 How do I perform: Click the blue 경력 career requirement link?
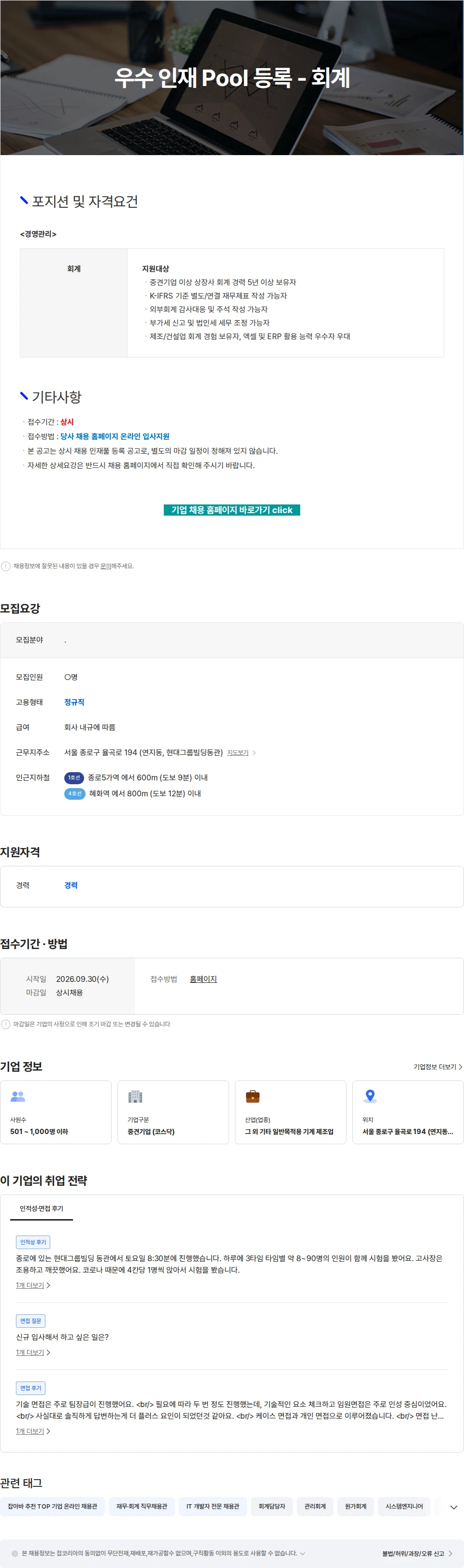click(x=71, y=886)
